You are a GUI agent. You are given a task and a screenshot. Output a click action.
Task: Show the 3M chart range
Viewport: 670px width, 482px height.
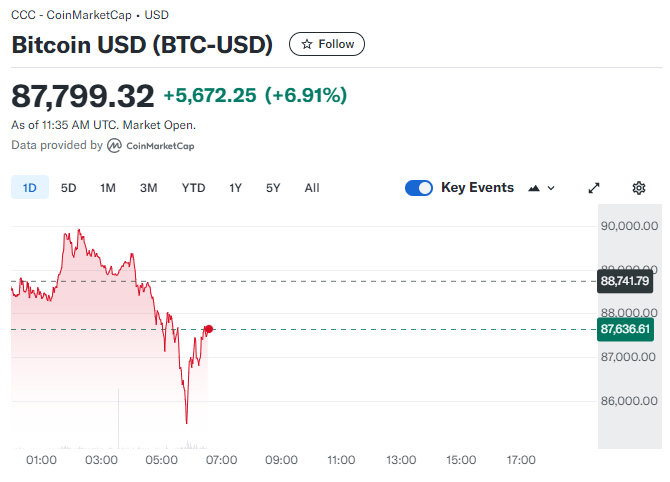pyautogui.click(x=148, y=188)
